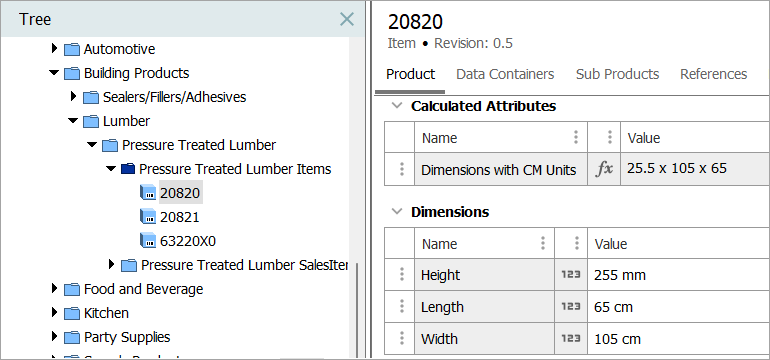Click the Height row drag handle dots
Viewport: 770px width, 360px height.
(402, 275)
